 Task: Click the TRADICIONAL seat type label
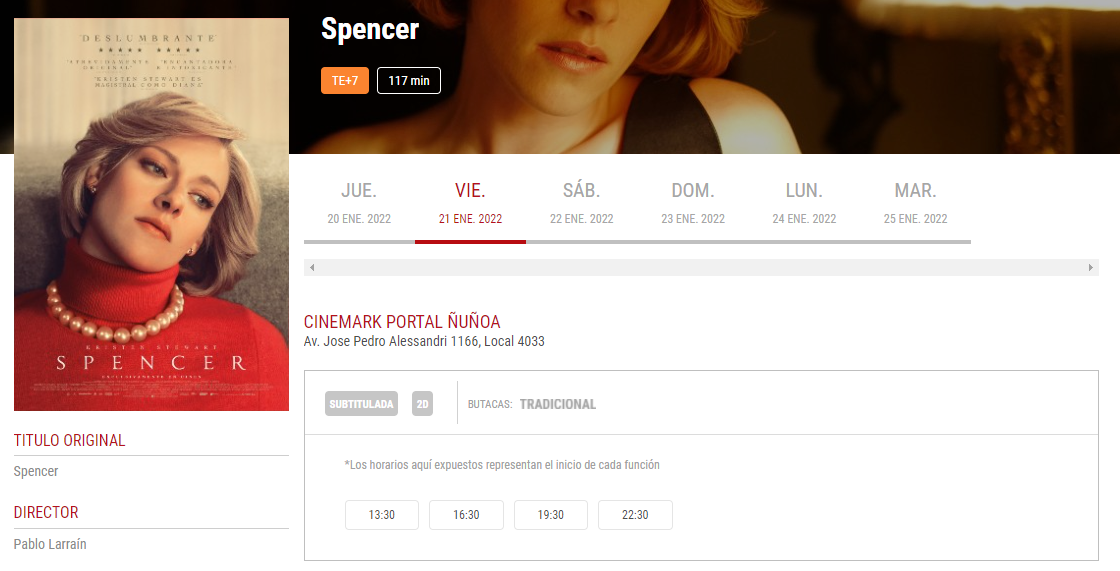(557, 404)
